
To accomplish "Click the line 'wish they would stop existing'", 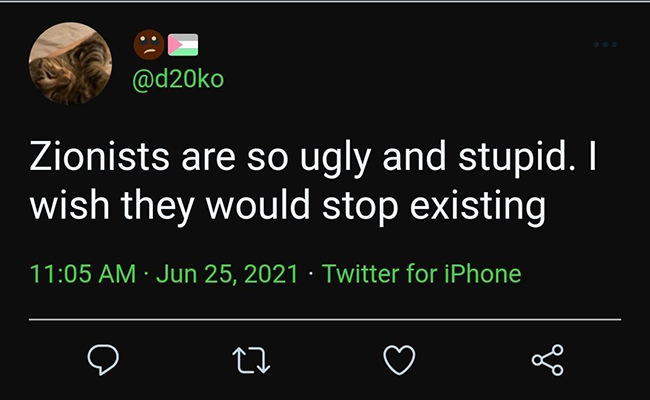I will pyautogui.click(x=288, y=207).
